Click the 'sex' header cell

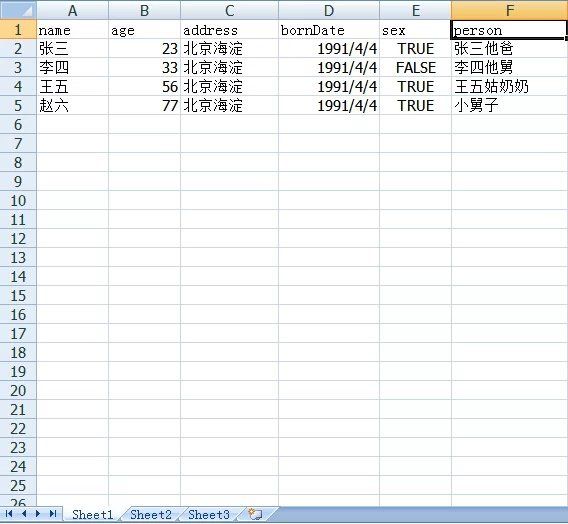pyautogui.click(x=415, y=30)
